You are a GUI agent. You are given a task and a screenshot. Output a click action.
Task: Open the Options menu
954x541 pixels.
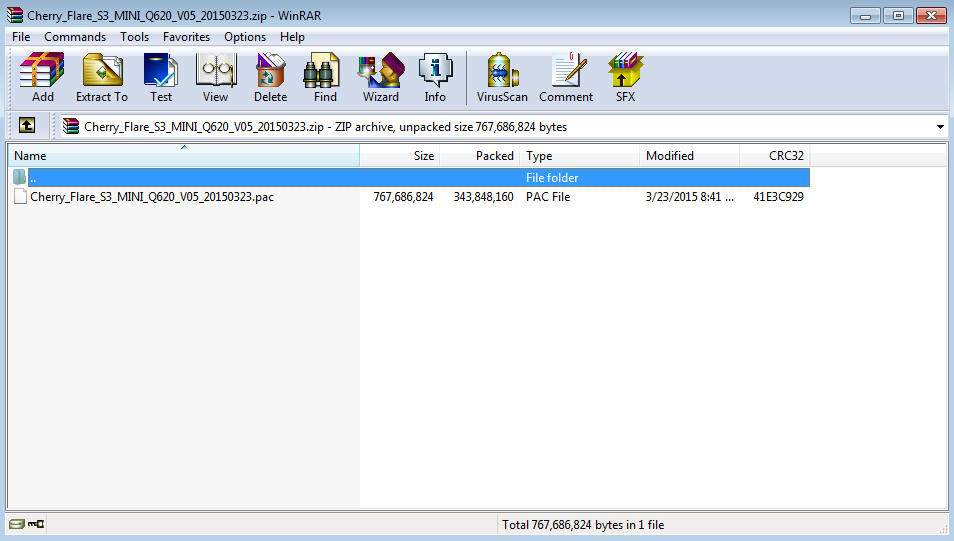245,37
